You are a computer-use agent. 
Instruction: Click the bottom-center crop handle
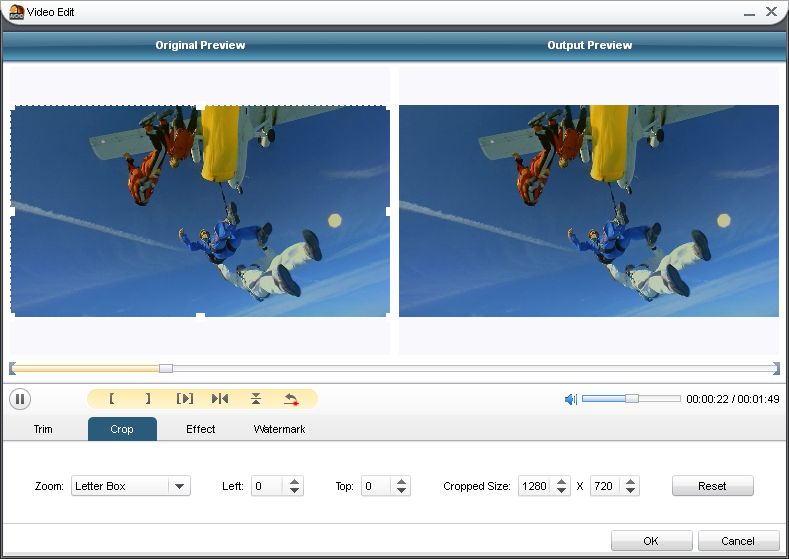coord(200,315)
